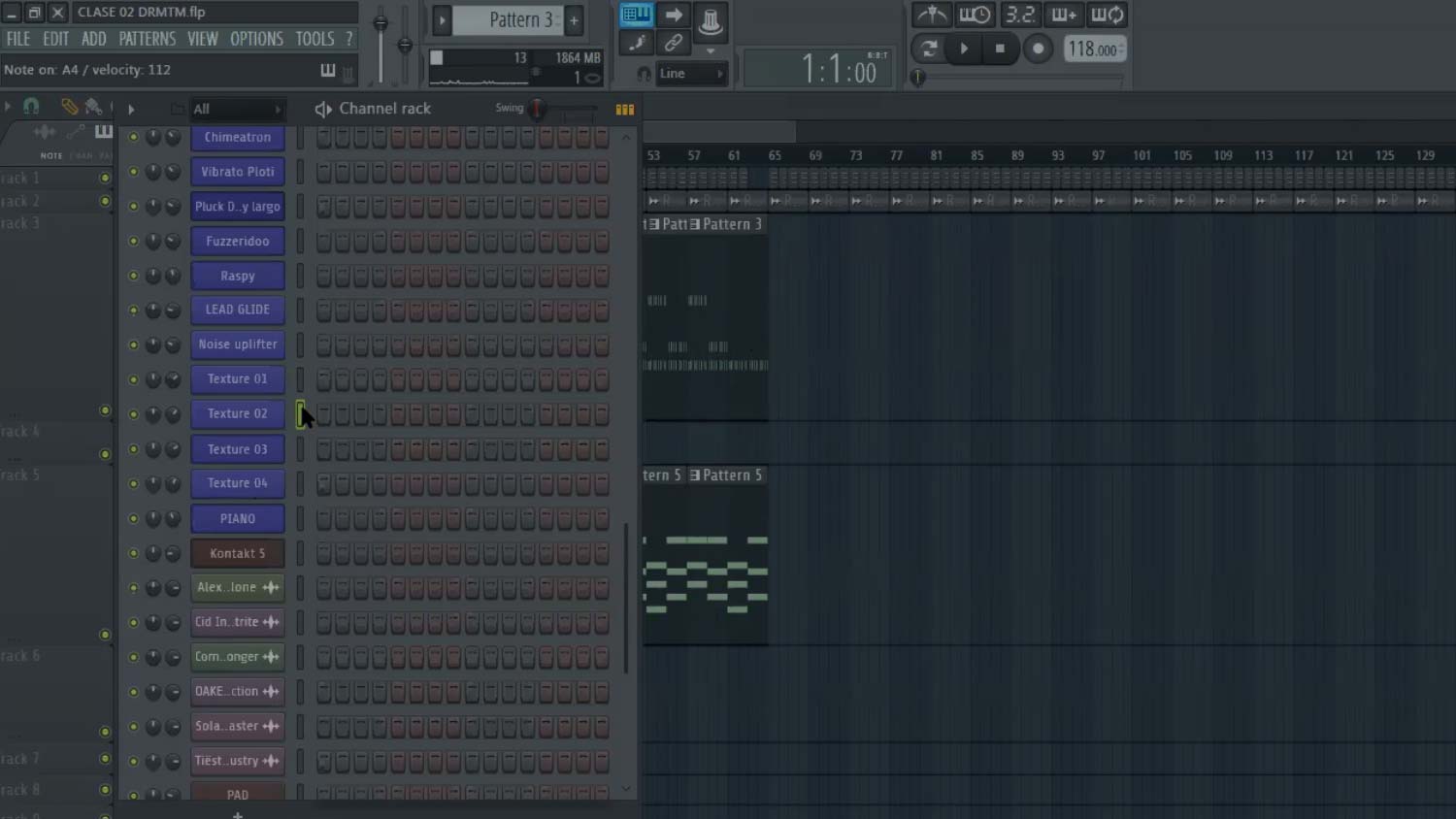The width and height of the screenshot is (1456, 819).
Task: Click the loop recording icon
Action: coord(1108,15)
